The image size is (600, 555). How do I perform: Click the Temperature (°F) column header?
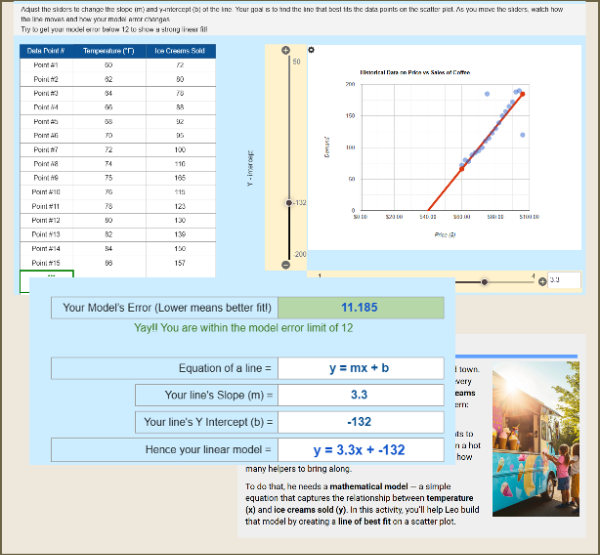109,51
